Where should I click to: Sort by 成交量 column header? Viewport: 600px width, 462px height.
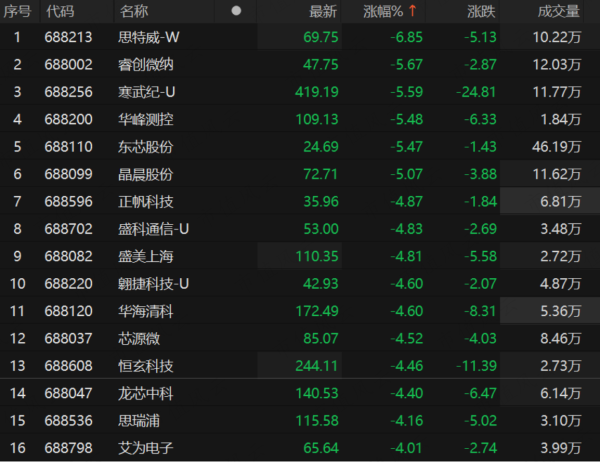(x=559, y=11)
